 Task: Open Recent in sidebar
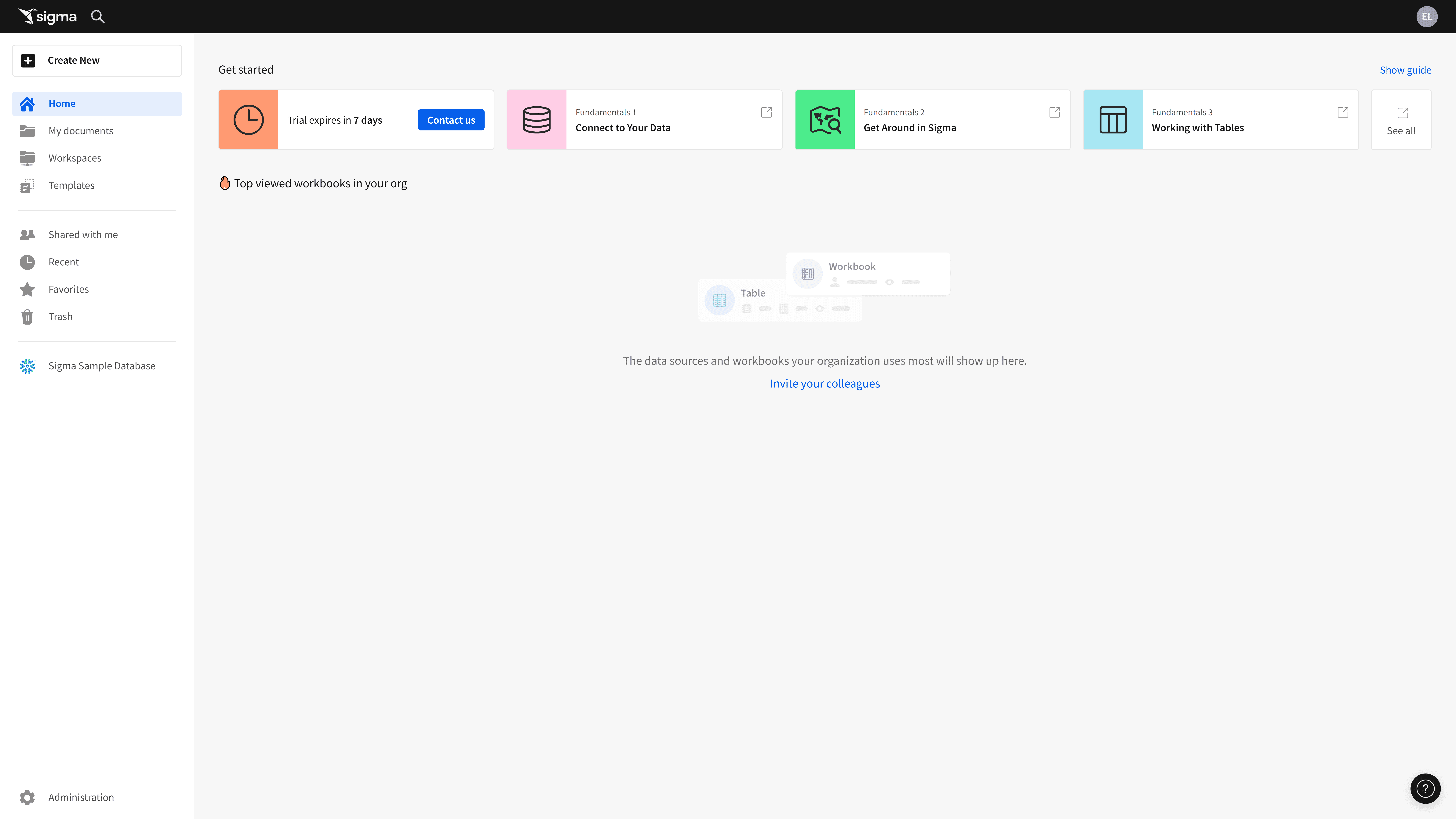click(x=97, y=262)
